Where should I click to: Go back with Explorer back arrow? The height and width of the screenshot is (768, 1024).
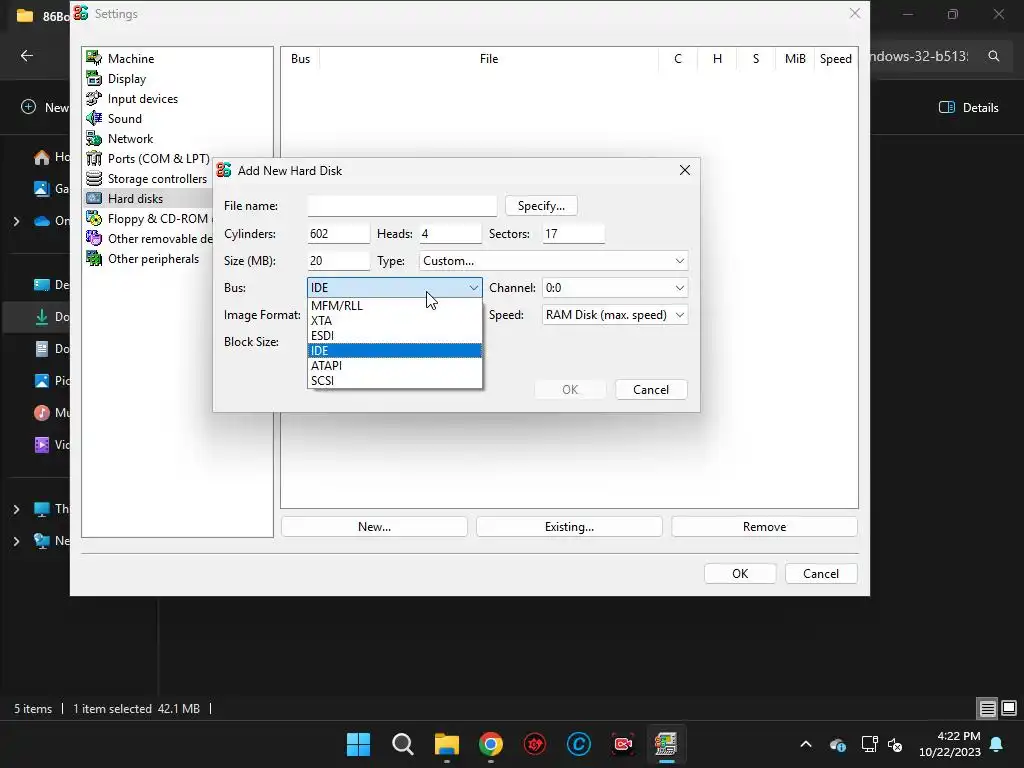pyautogui.click(x=27, y=56)
